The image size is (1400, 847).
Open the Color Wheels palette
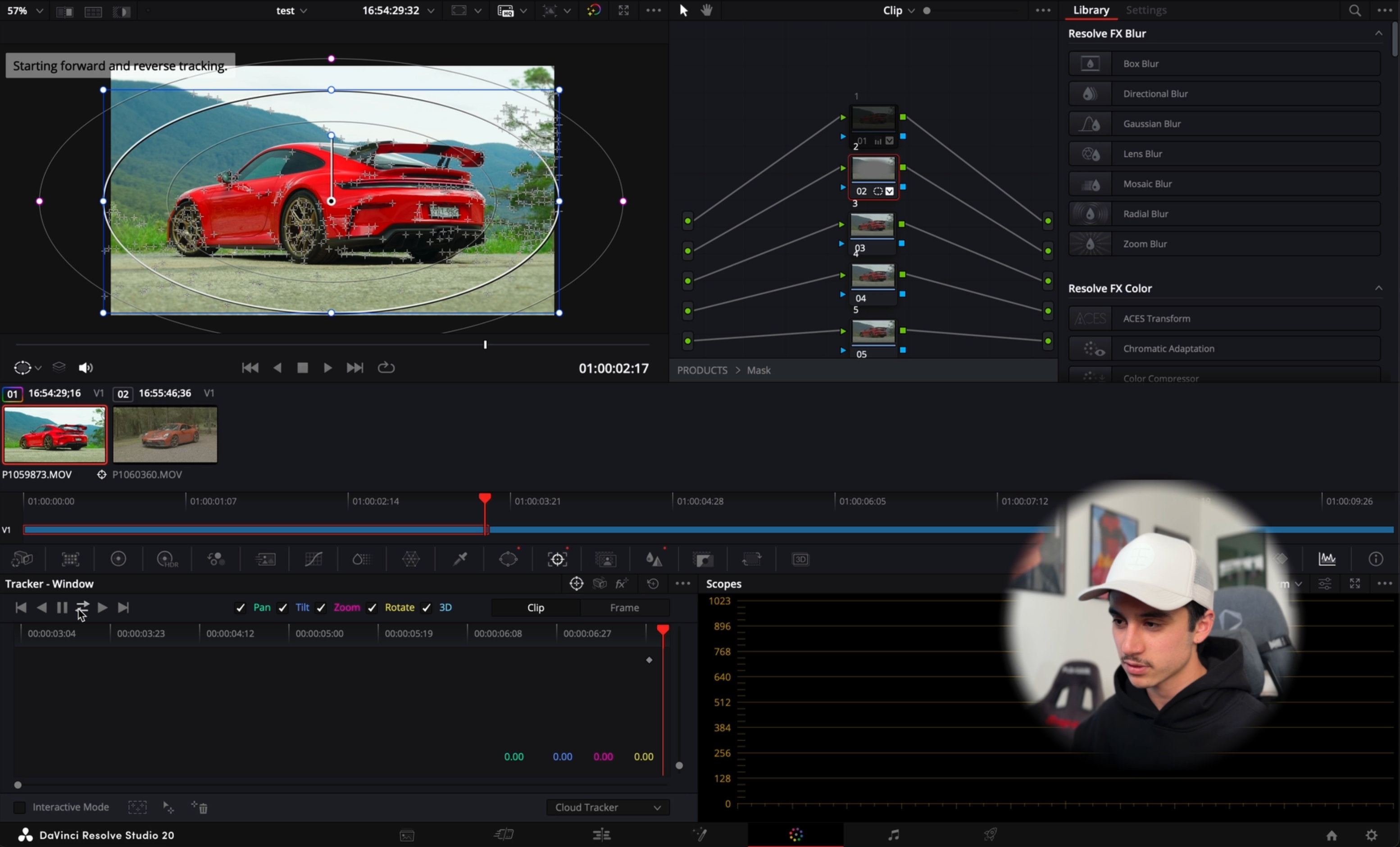tap(119, 559)
